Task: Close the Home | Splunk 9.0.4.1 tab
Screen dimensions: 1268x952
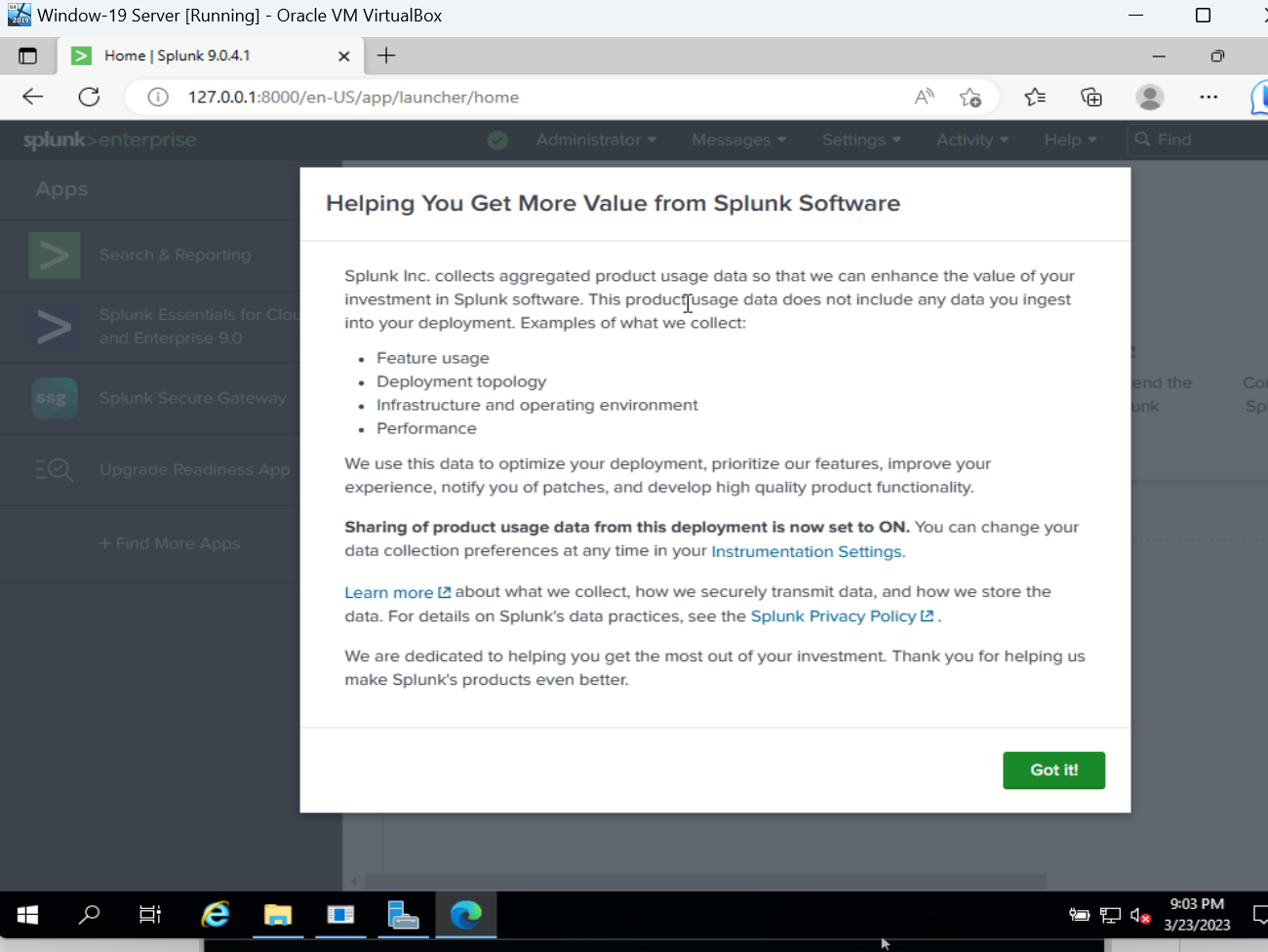Action: [343, 57]
